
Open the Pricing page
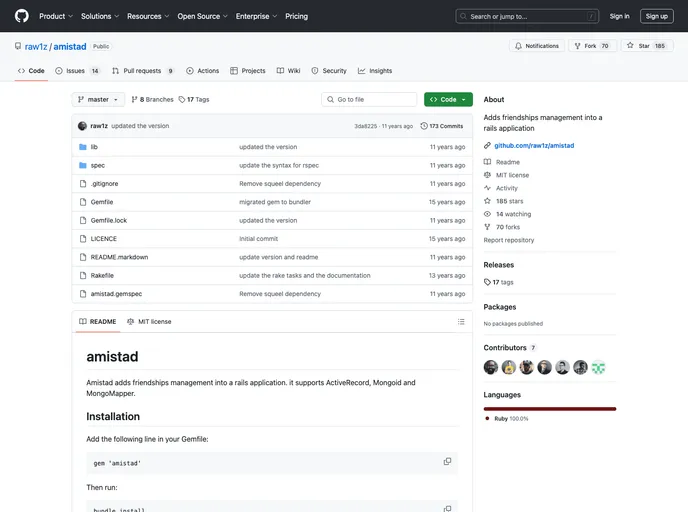point(297,16)
